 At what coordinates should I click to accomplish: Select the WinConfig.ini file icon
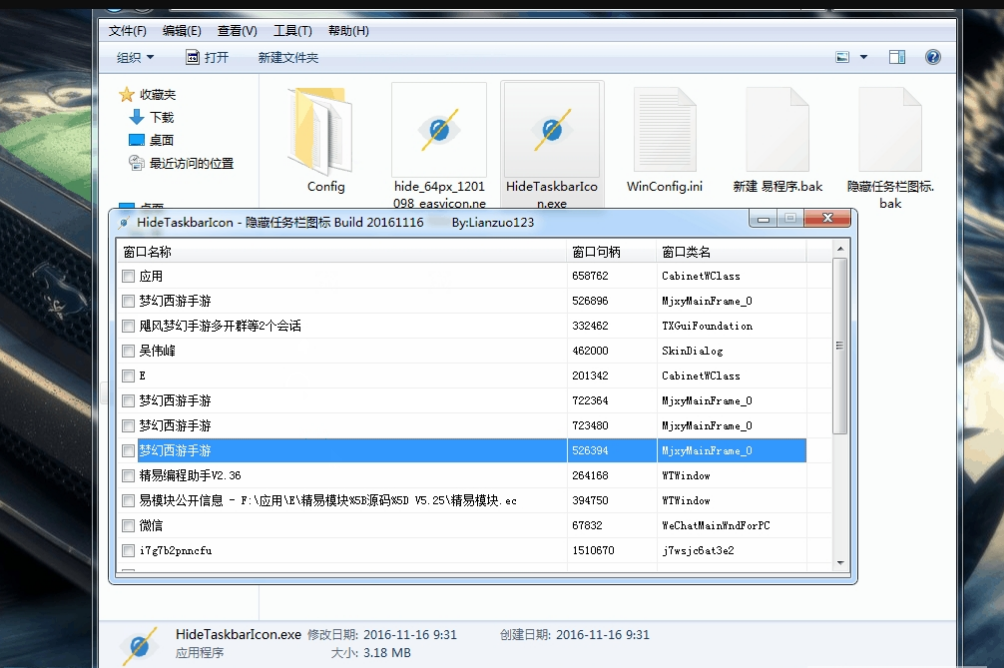pyautogui.click(x=665, y=131)
